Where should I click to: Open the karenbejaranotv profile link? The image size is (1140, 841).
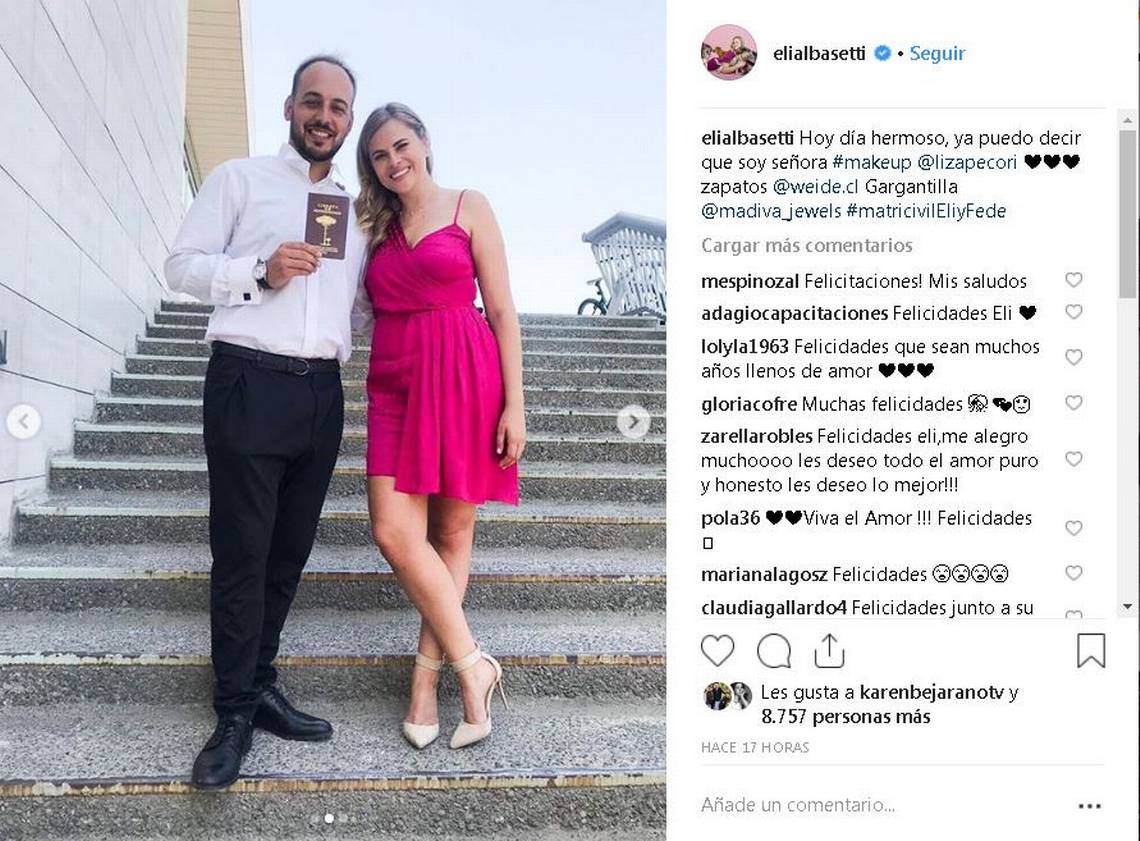(x=931, y=692)
